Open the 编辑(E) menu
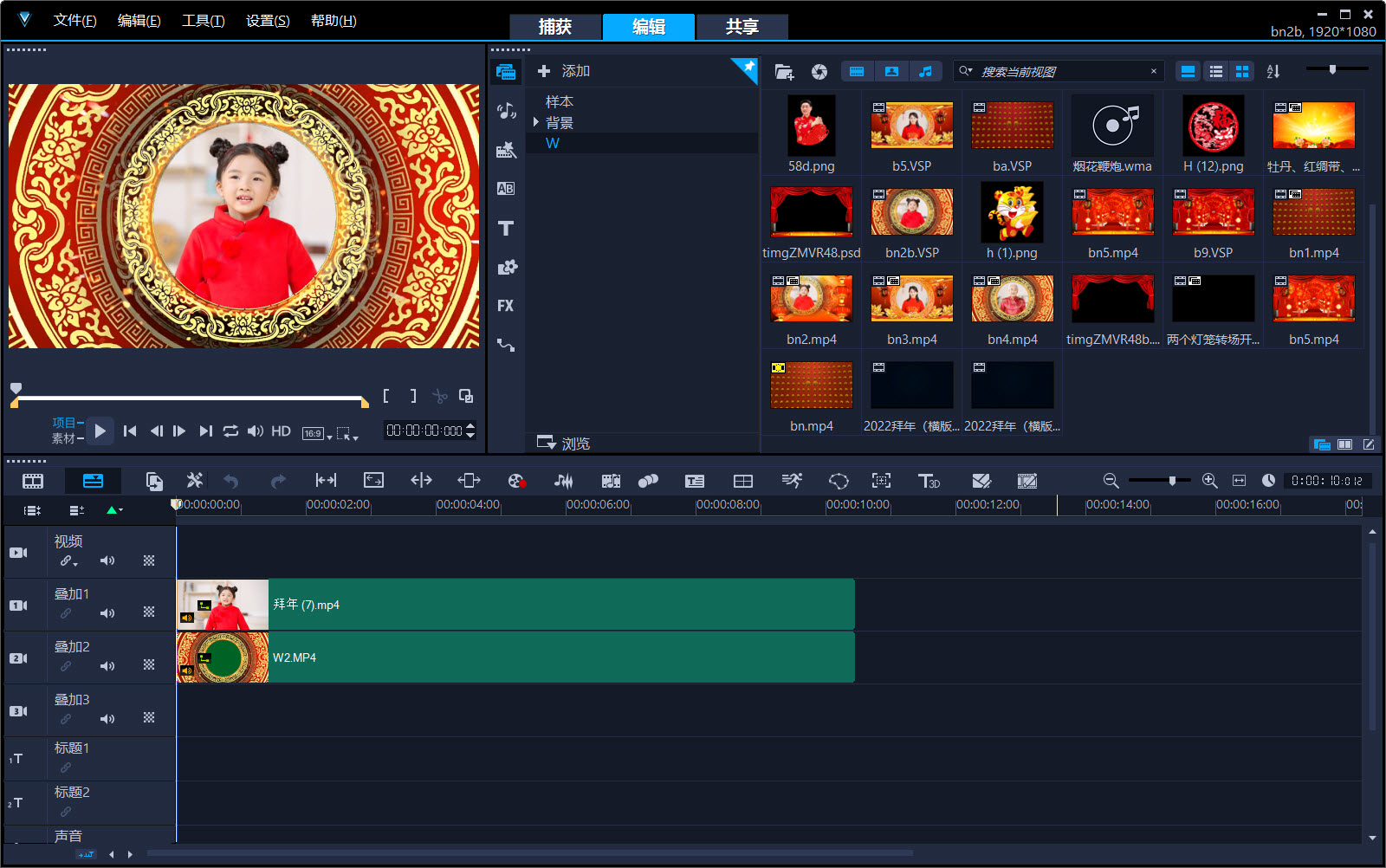Image resolution: width=1386 pixels, height=868 pixels. coord(139,20)
